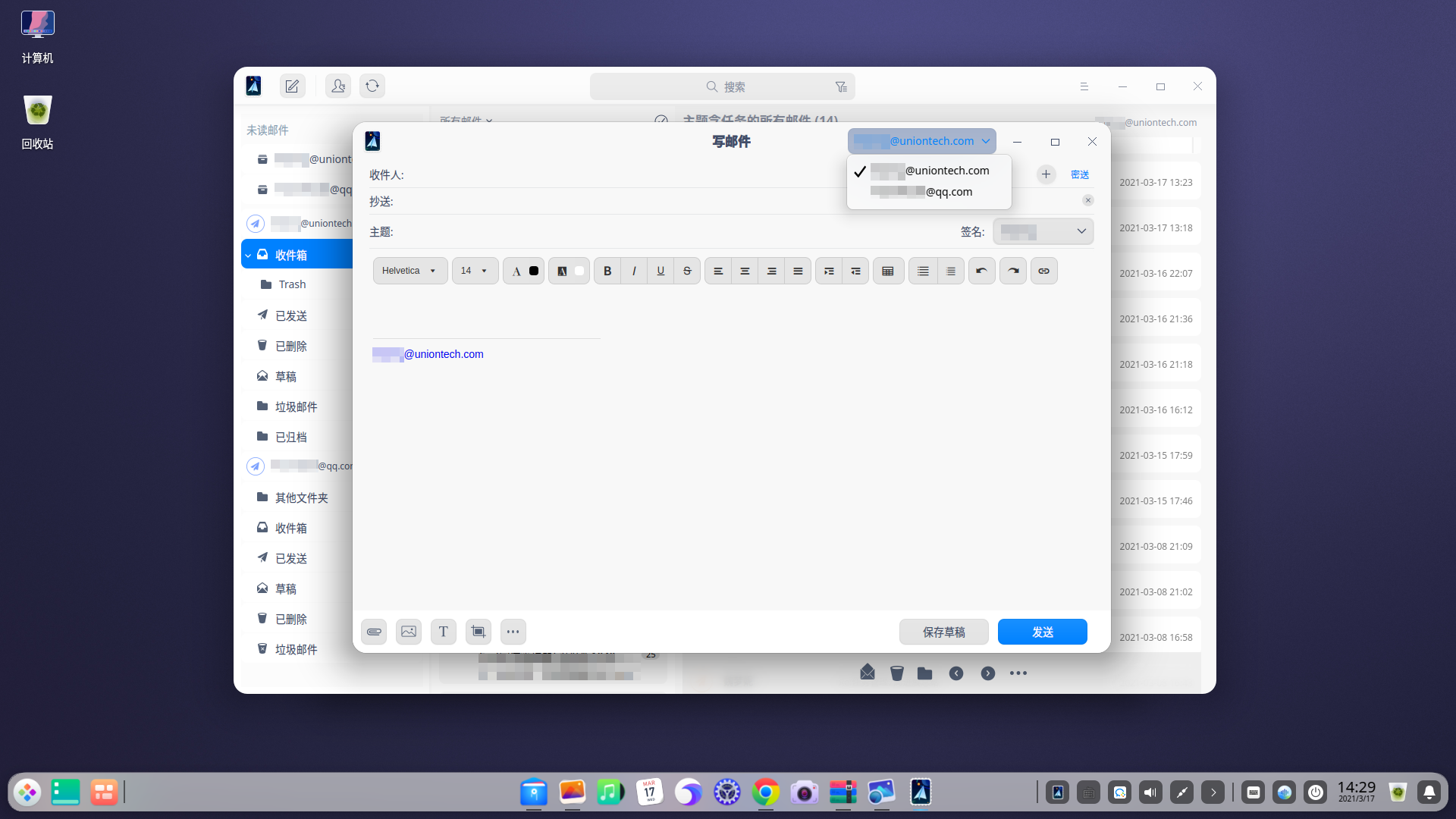The height and width of the screenshot is (819, 1456).
Task: Open the Helvetica font dropdown
Action: 409,271
